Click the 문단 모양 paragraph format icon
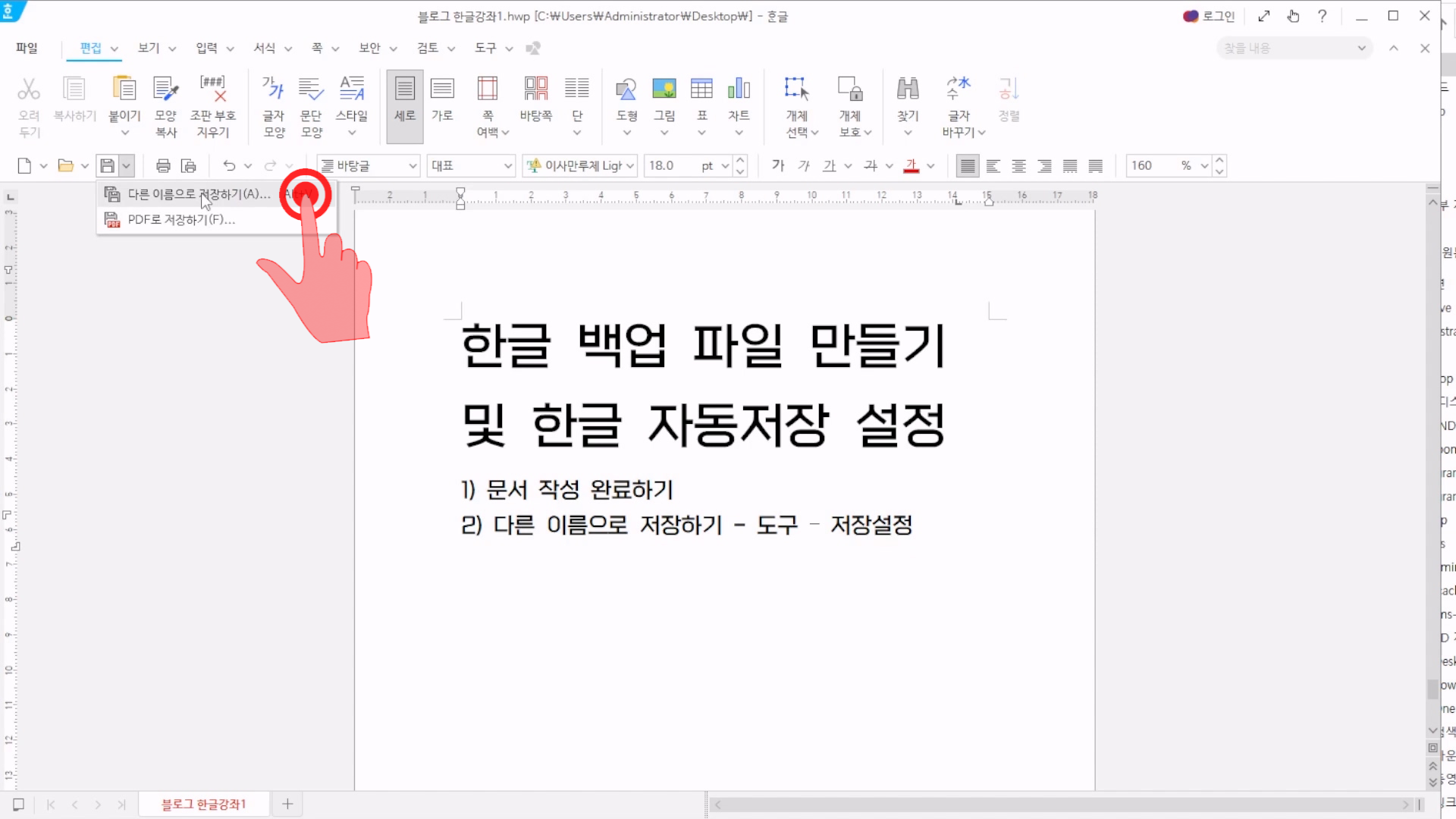1456x819 pixels. [x=311, y=89]
